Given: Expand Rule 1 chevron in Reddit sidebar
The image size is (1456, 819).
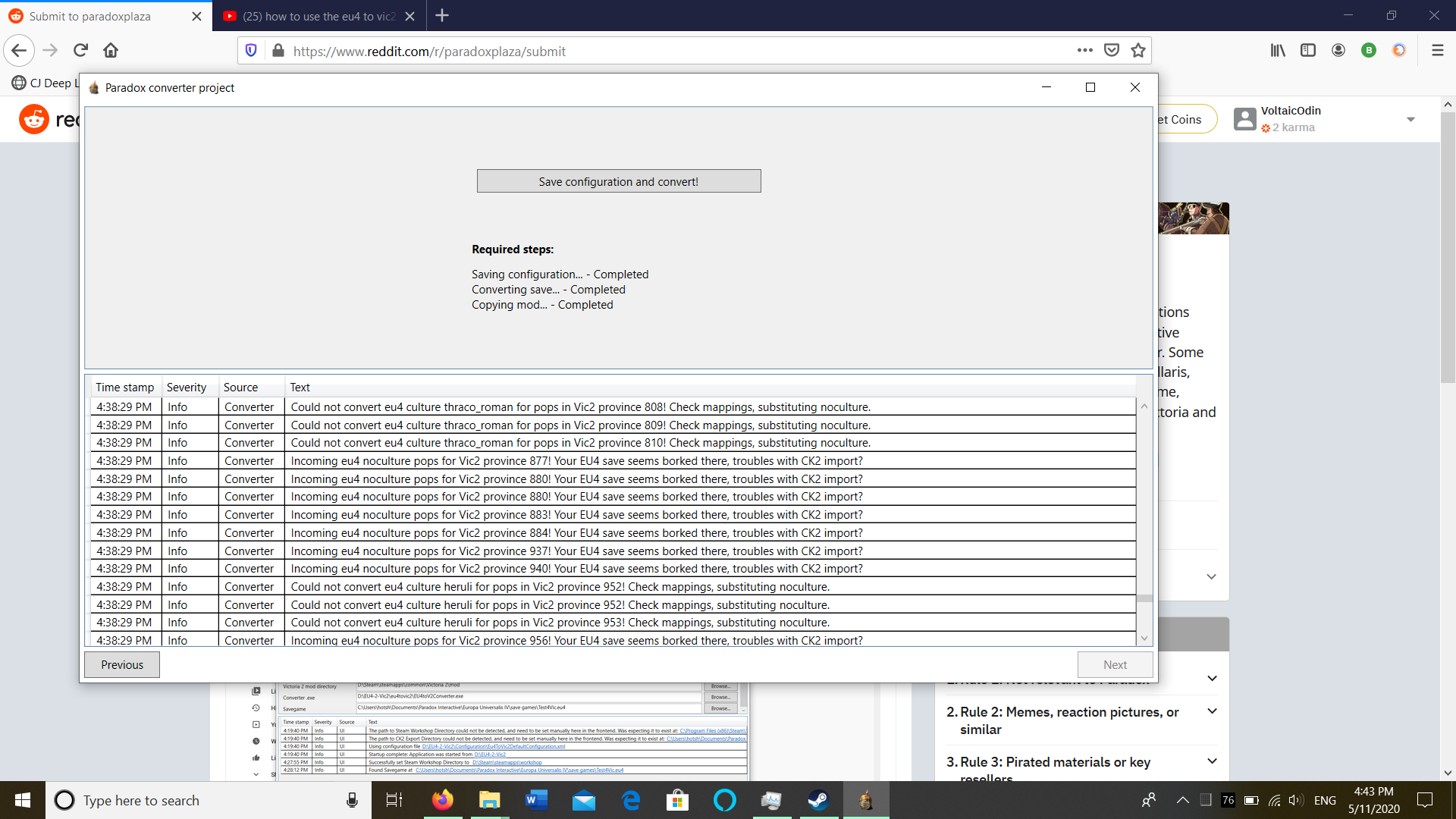Looking at the screenshot, I should (x=1212, y=678).
